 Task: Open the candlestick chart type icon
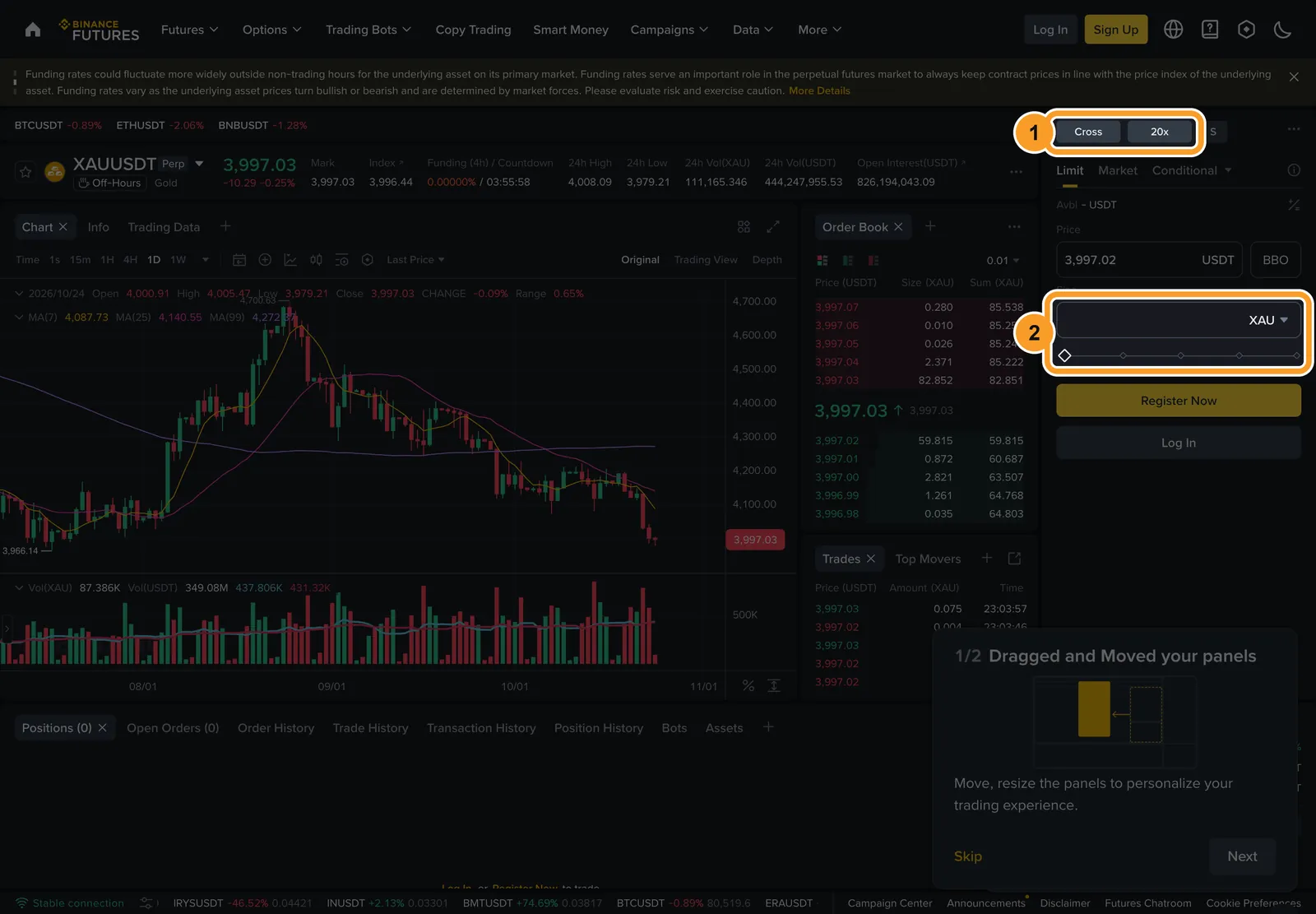(x=316, y=260)
